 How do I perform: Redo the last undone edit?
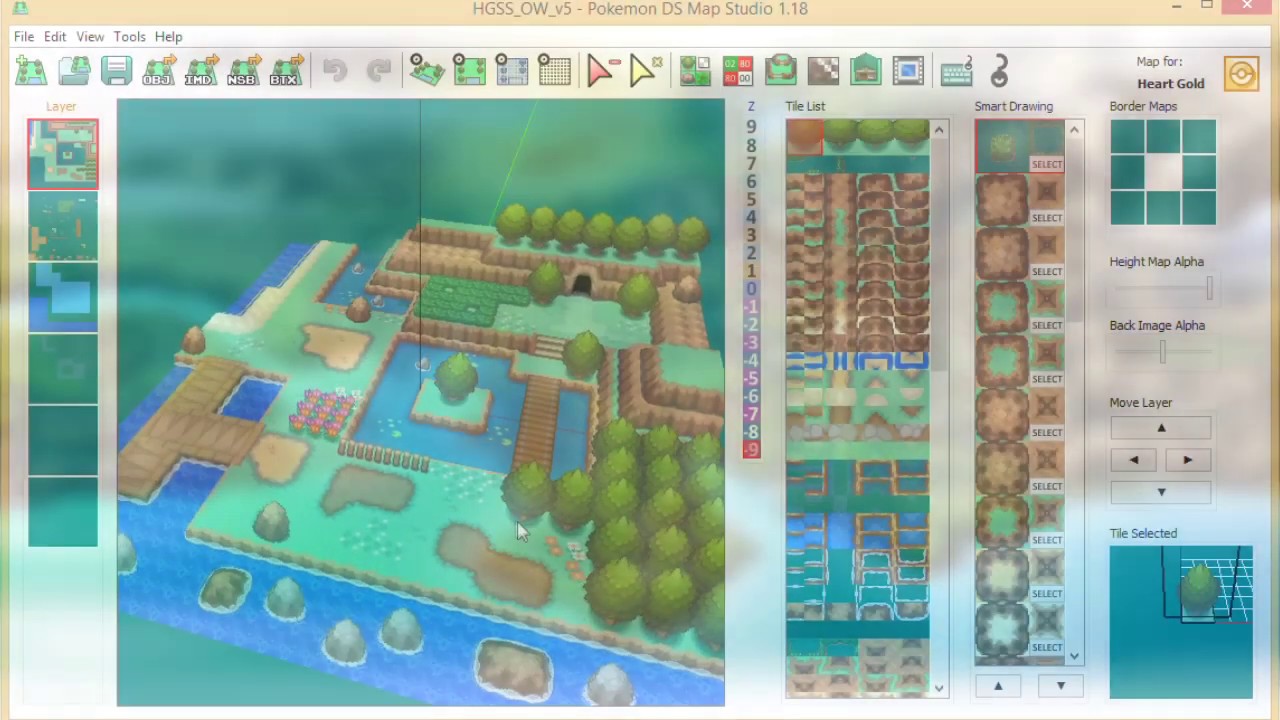pos(378,71)
